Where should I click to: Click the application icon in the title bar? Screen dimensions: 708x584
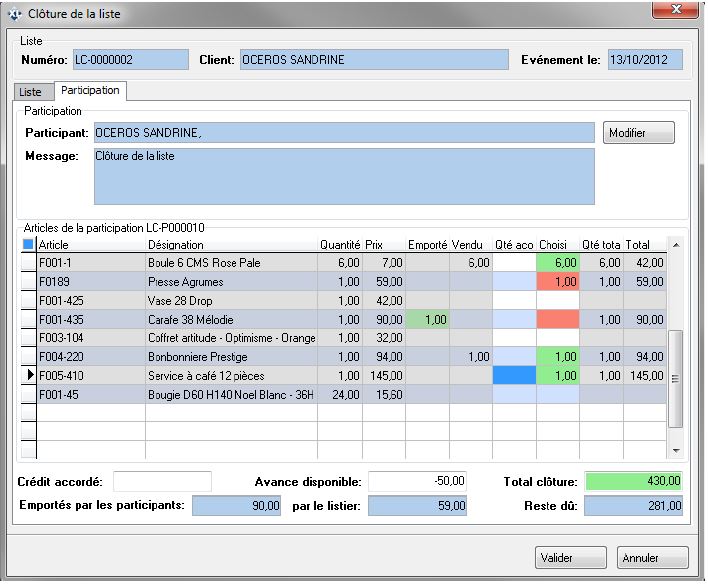click(x=15, y=14)
